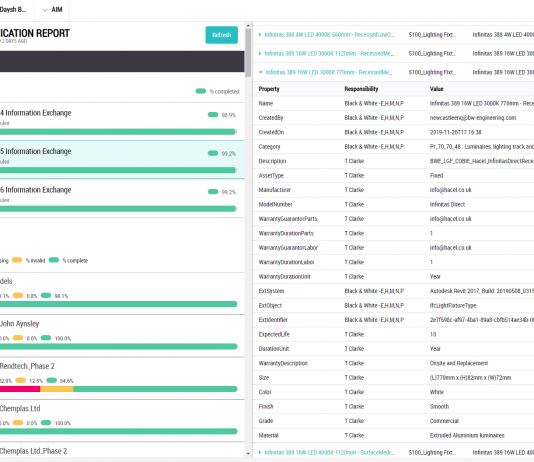Click ModelNumber value Infinitas Direct
Screen dimensions: 534x462
(x=447, y=205)
